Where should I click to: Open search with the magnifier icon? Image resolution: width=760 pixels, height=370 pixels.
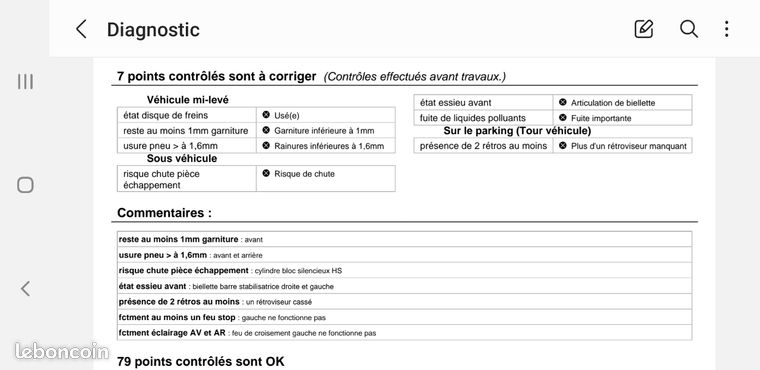(x=688, y=29)
